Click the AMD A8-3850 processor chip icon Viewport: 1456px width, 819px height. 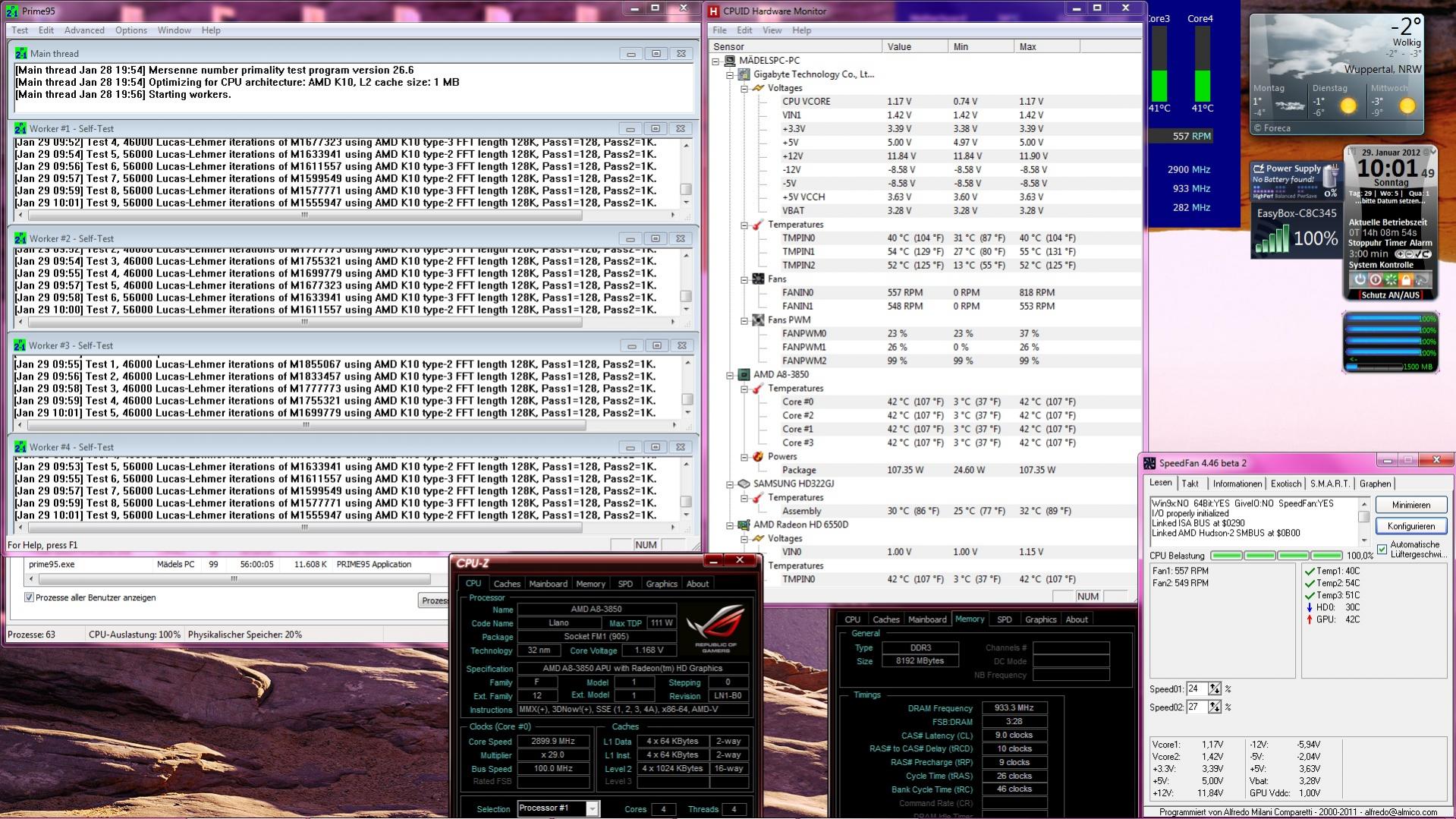[744, 374]
